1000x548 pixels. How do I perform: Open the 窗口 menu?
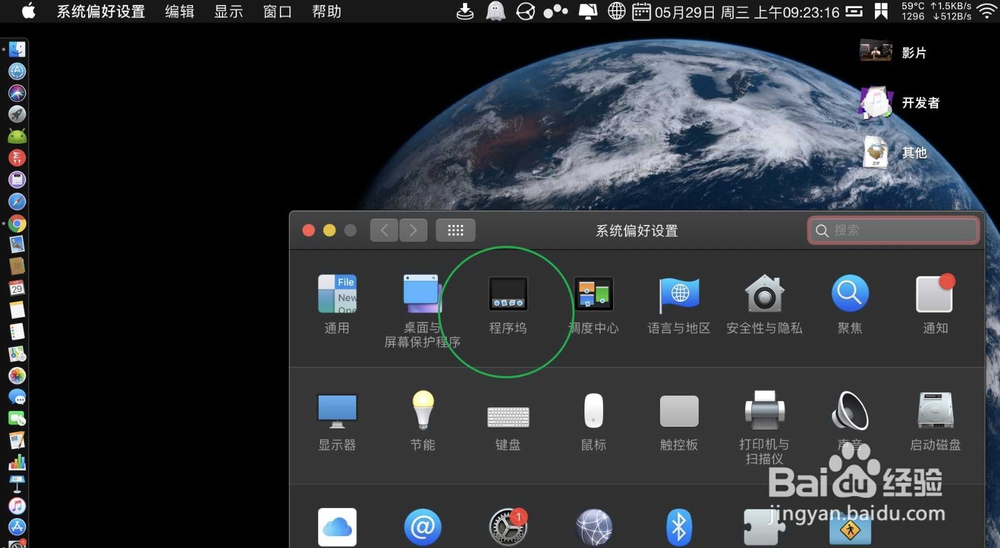coord(277,11)
